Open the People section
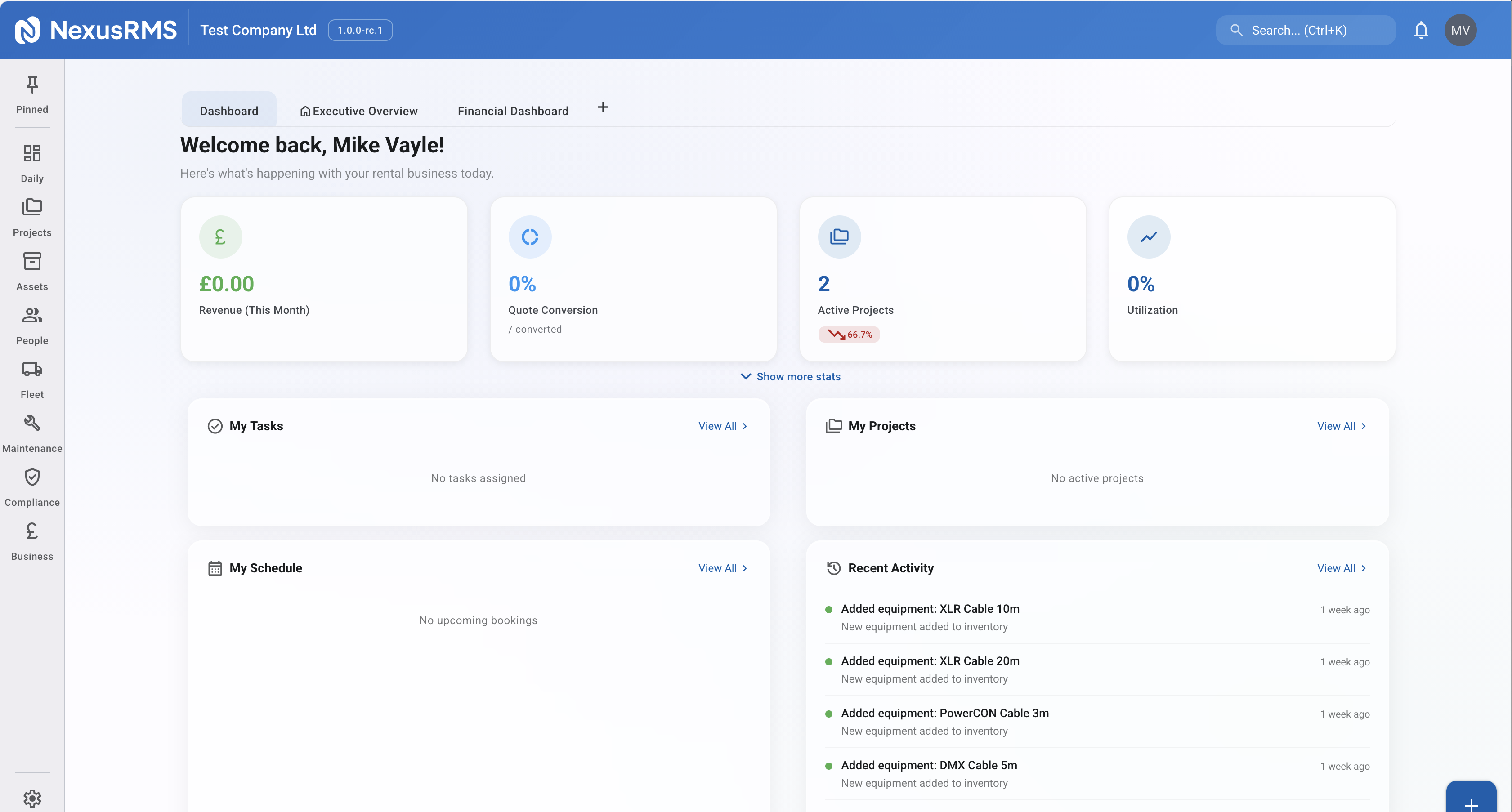The height and width of the screenshot is (812, 1512). pyautogui.click(x=32, y=325)
